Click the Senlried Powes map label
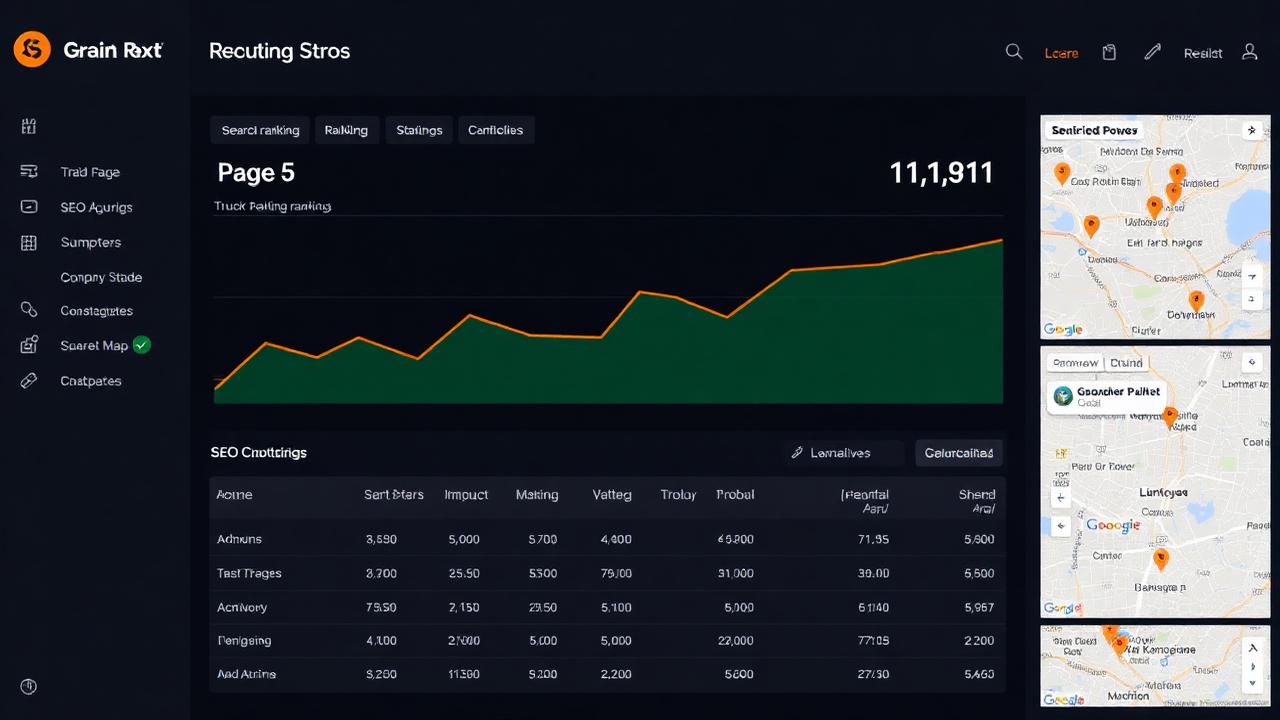 pyautogui.click(x=1095, y=130)
